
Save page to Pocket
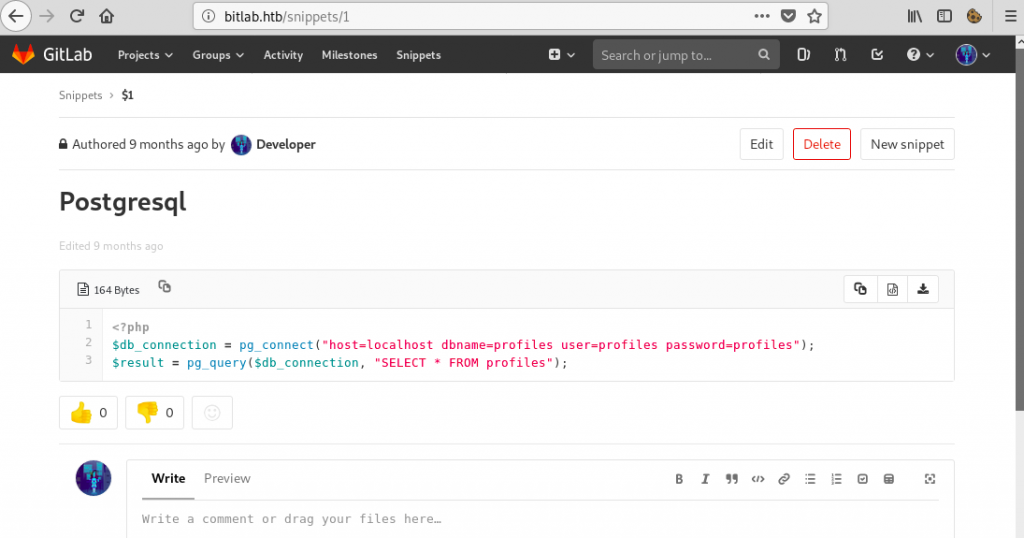(788, 16)
